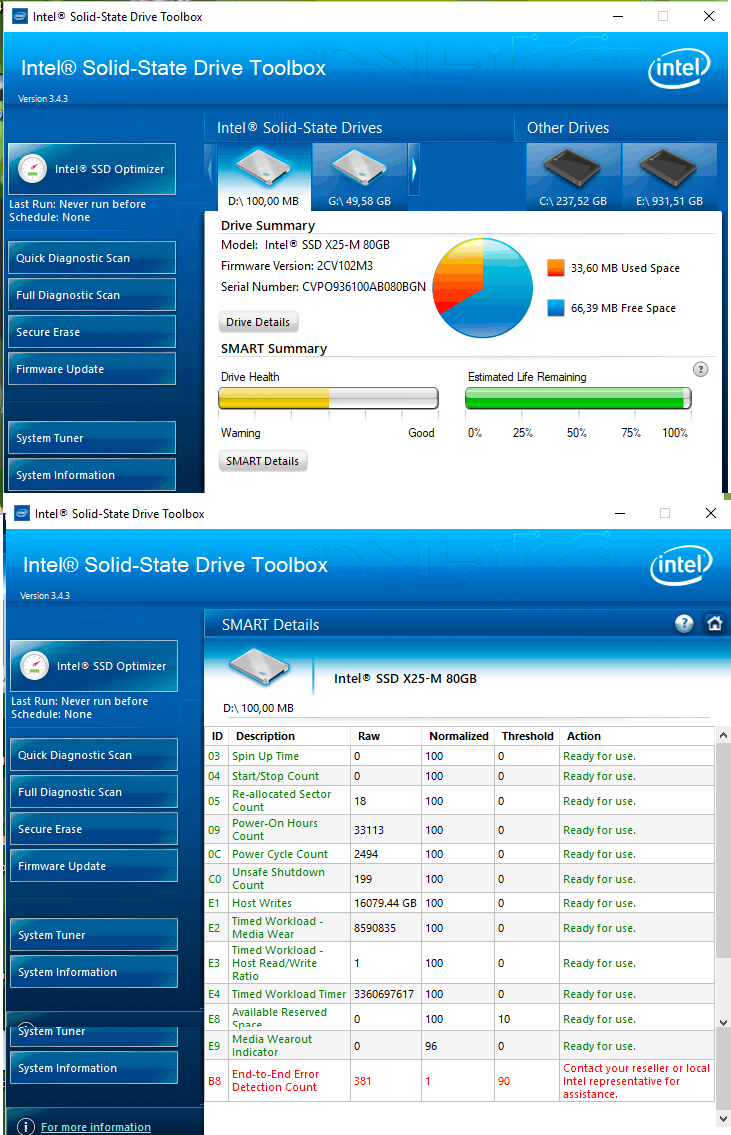Click the Normalized column header
Viewport: 731px width, 1135px height.
[x=459, y=736]
